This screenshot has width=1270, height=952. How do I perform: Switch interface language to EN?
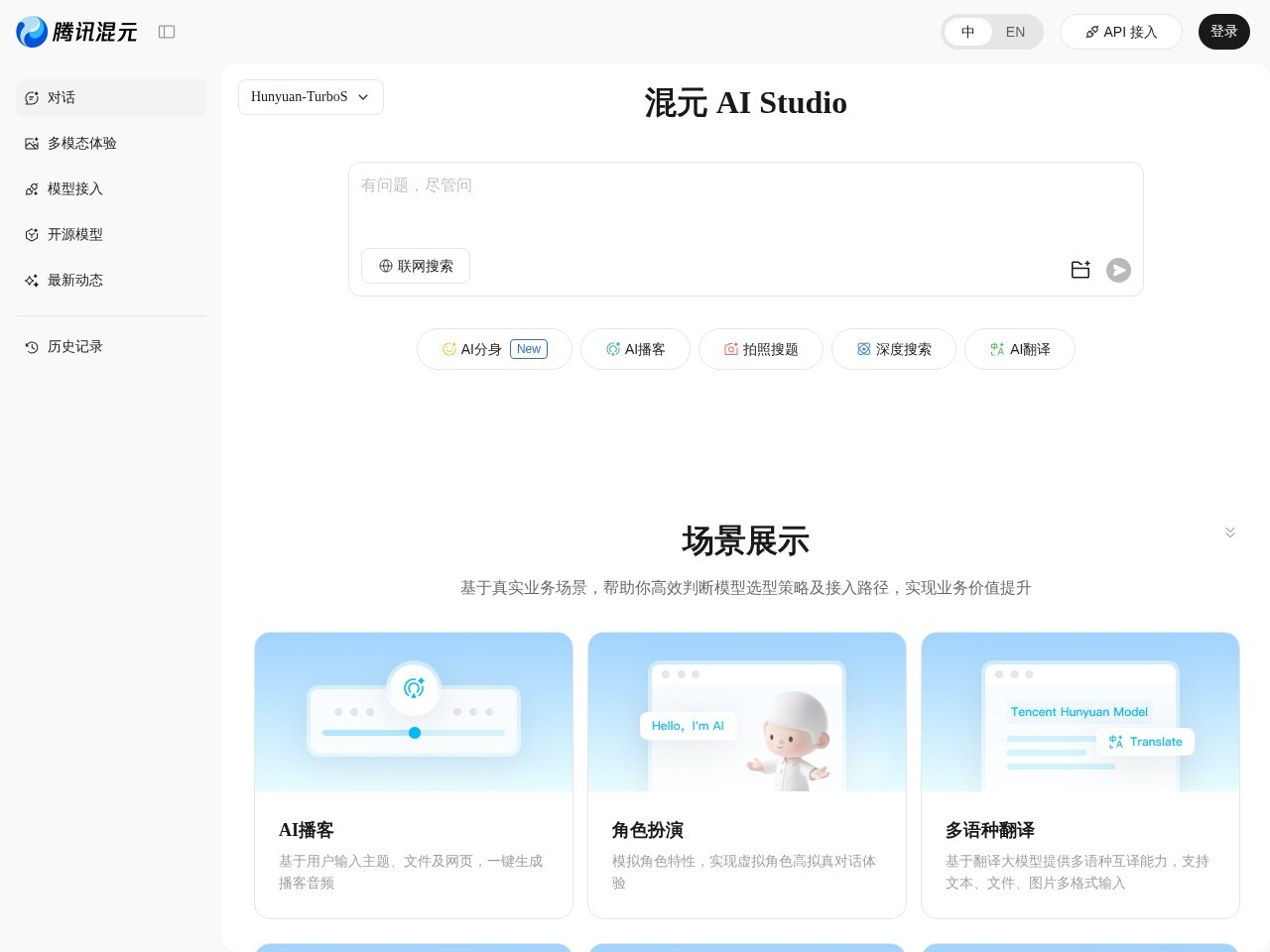[1015, 32]
